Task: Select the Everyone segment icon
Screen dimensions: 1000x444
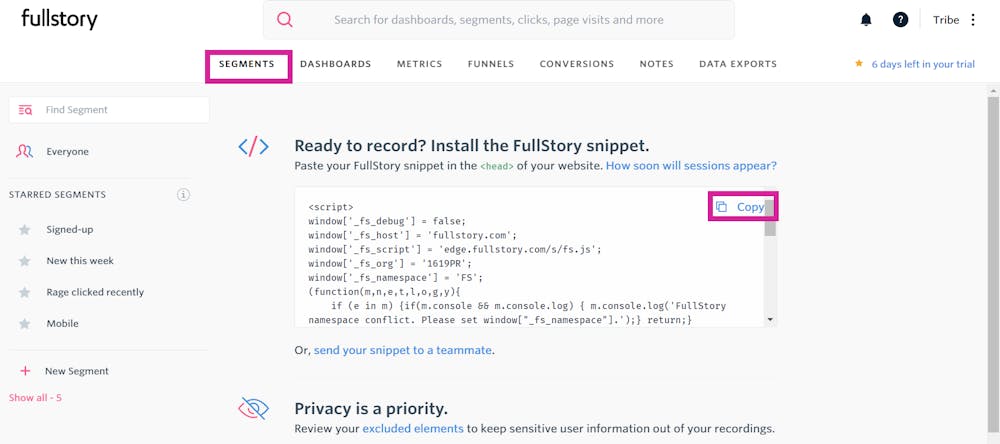Action: 25,151
